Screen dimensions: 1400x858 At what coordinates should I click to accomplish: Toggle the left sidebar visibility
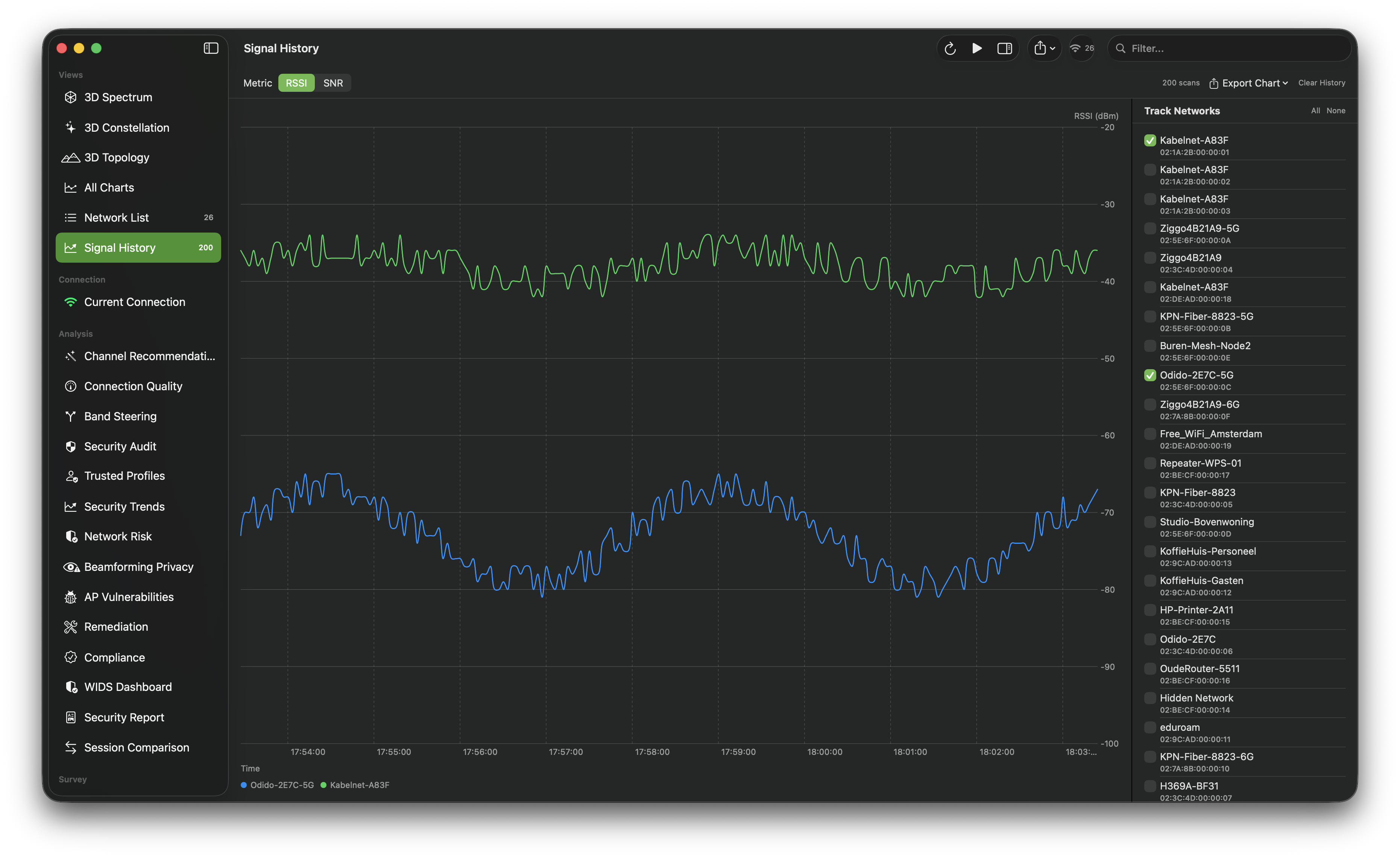(211, 48)
